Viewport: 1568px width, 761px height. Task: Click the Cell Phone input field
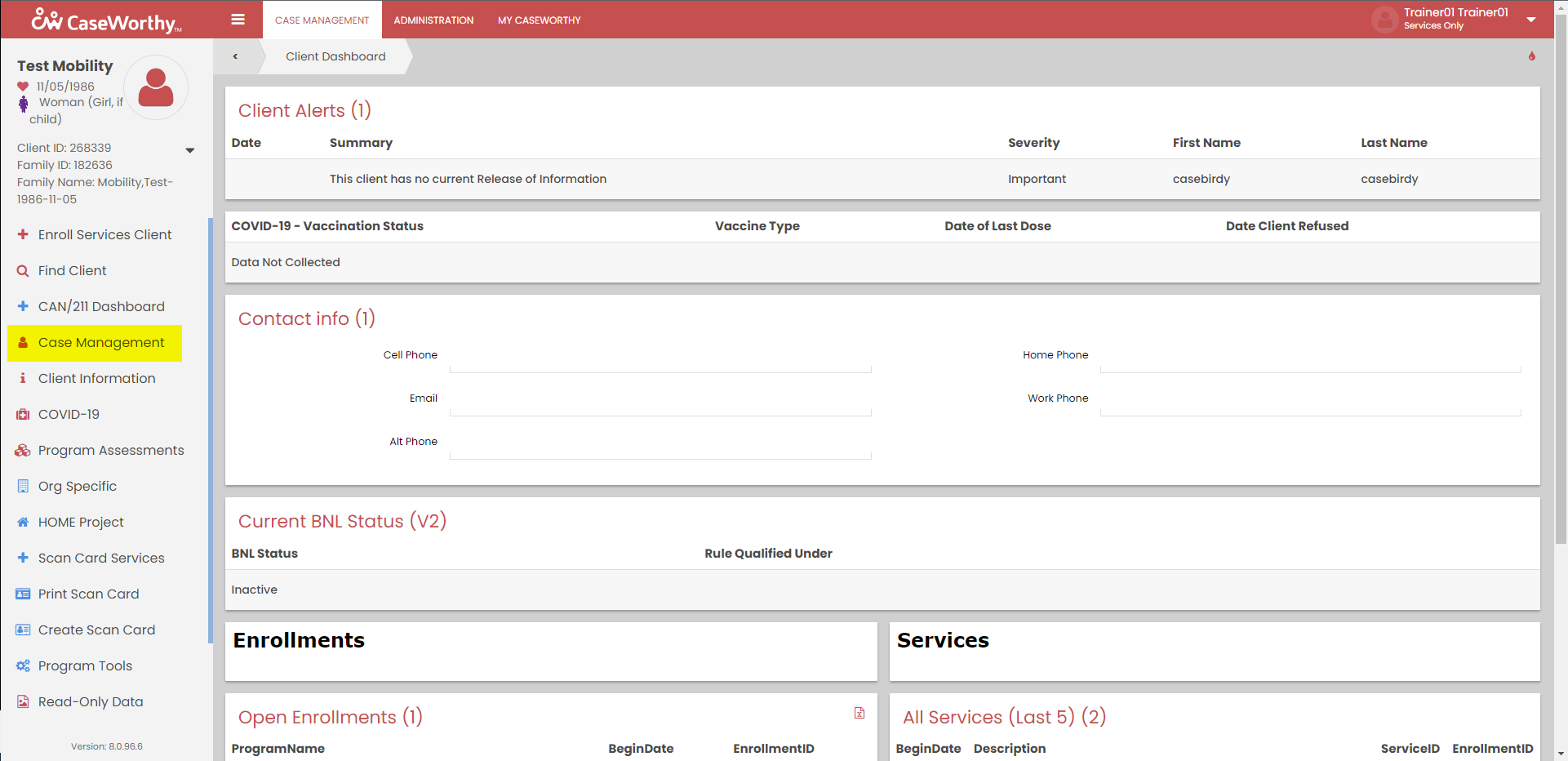[x=660, y=360]
